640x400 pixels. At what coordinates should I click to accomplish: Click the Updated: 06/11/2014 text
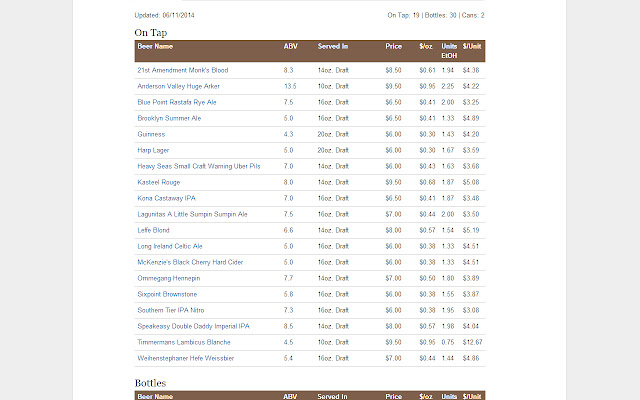pos(164,15)
